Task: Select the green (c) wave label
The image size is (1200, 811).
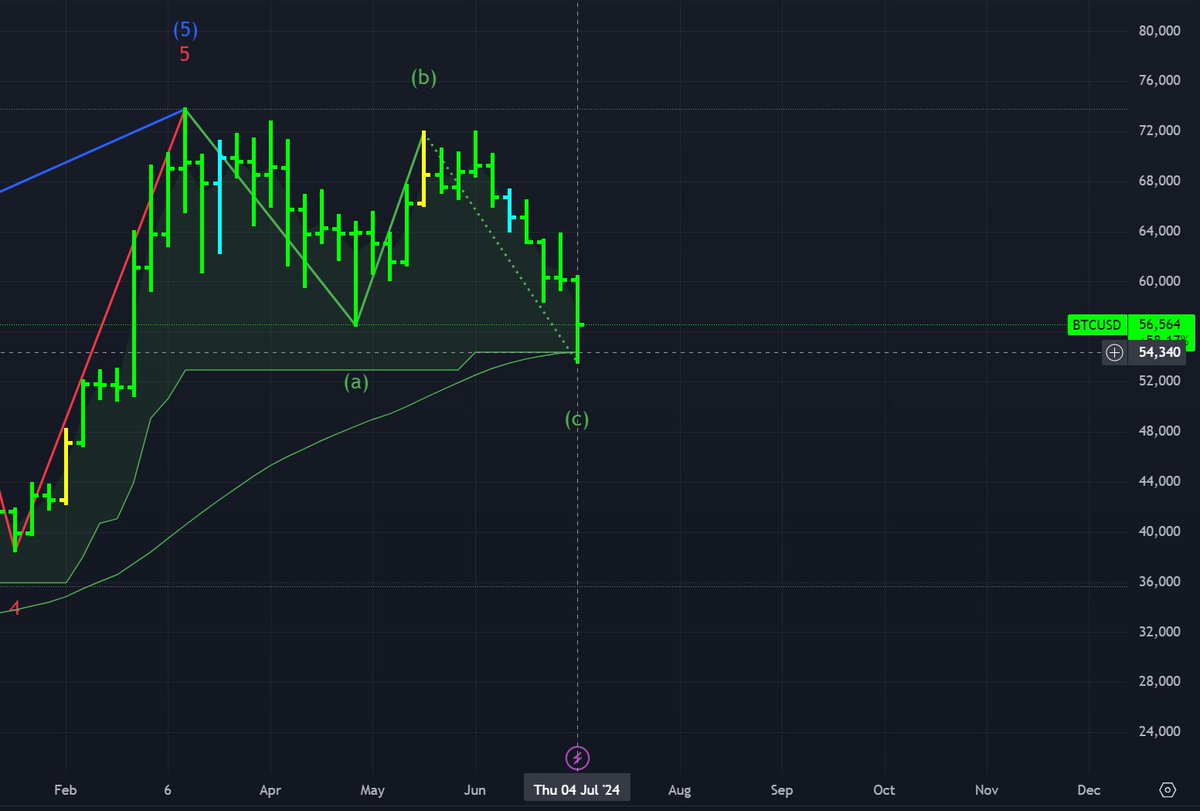Action: click(577, 419)
